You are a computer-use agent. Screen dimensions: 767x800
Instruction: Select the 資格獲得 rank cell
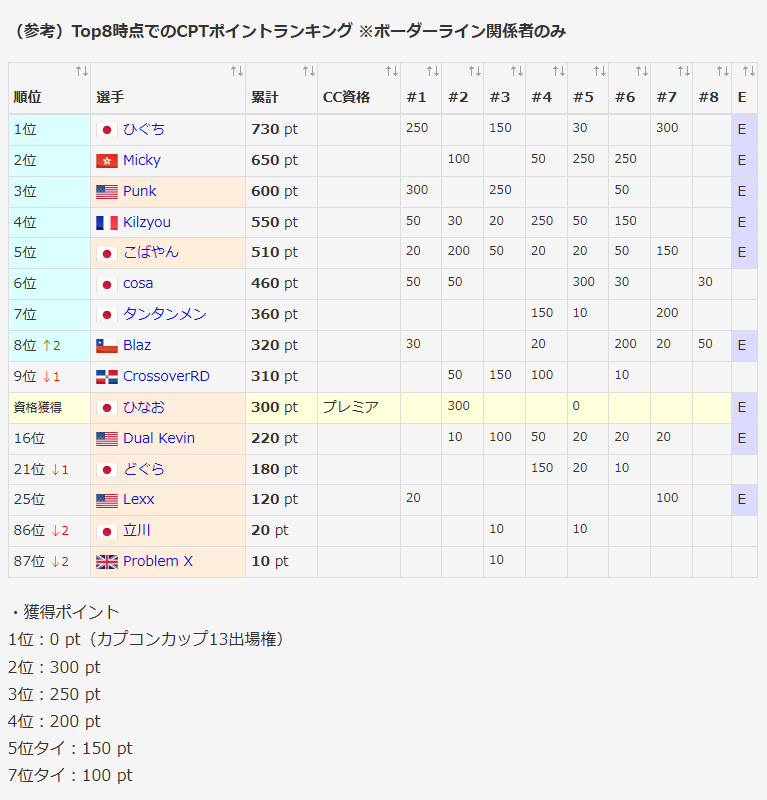(x=50, y=408)
